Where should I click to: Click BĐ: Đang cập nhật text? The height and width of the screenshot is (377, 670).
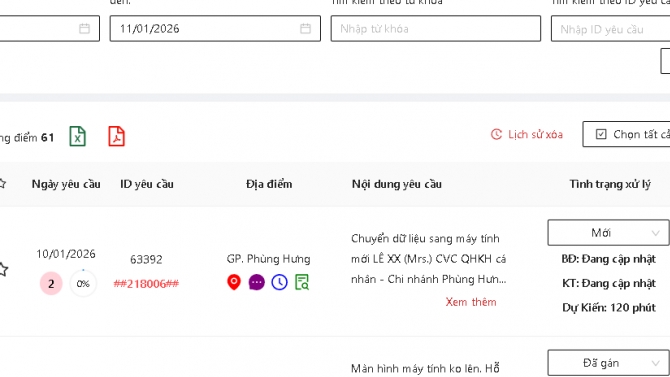tap(608, 259)
